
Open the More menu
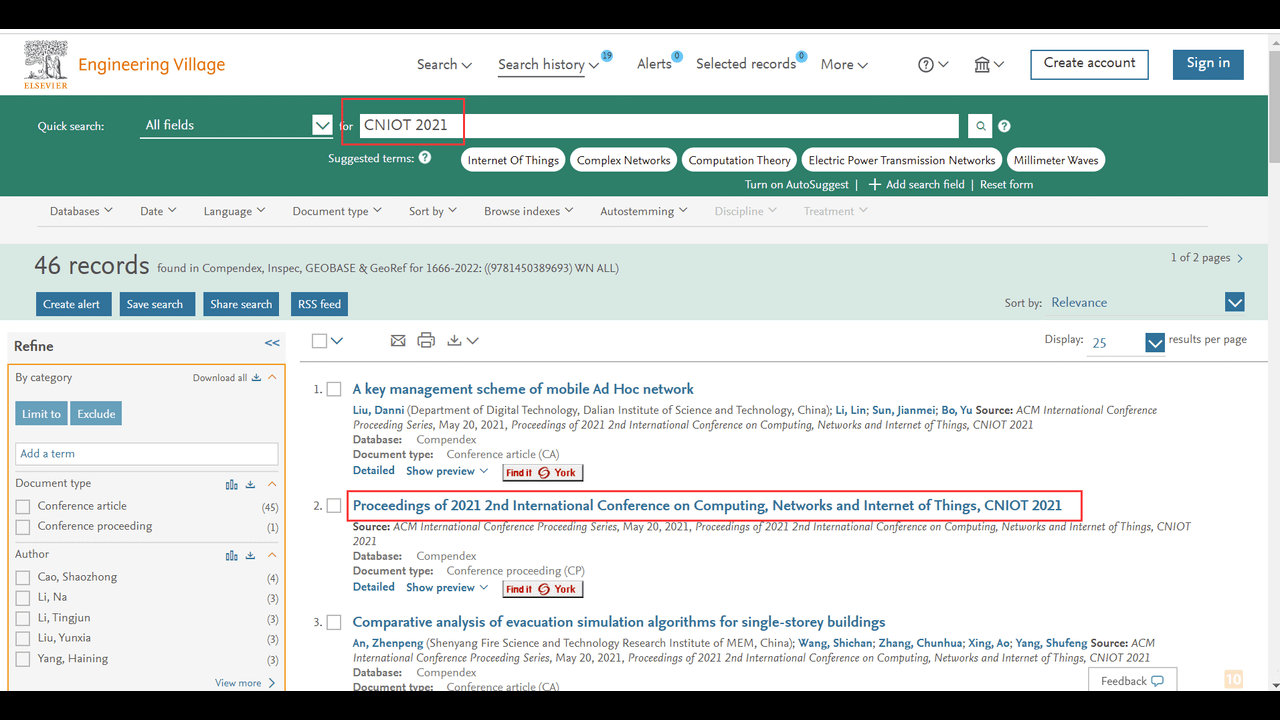844,64
